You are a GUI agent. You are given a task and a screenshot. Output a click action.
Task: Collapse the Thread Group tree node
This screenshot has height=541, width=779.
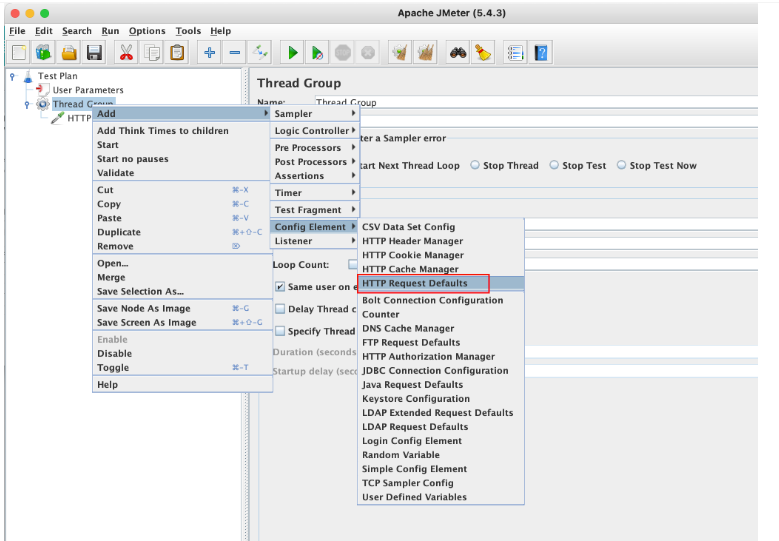27,104
